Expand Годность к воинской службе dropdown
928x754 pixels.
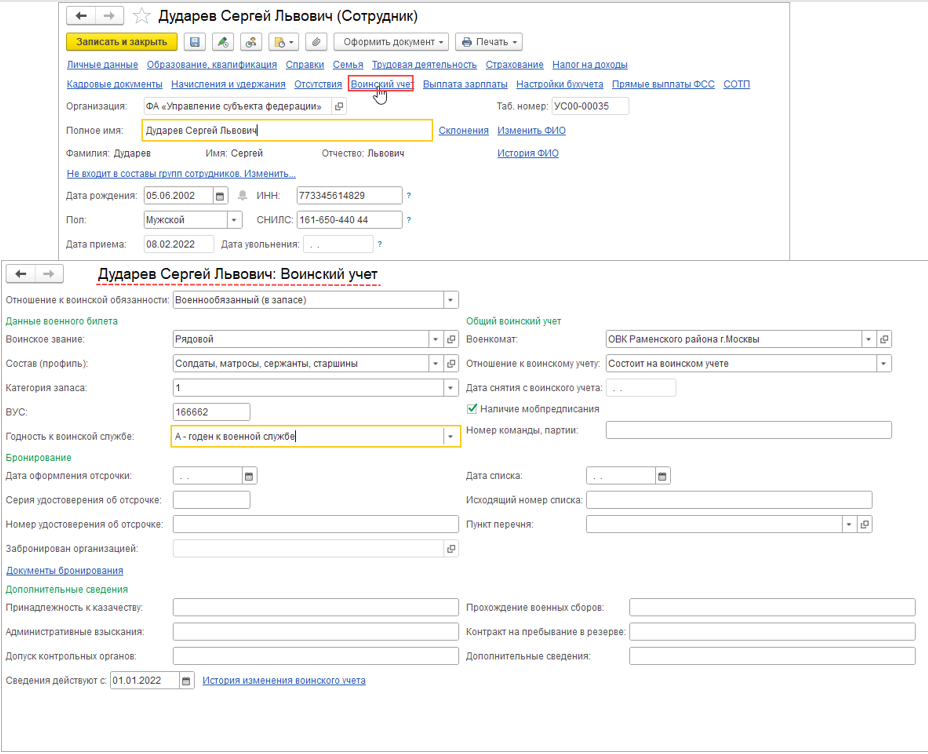coord(450,437)
